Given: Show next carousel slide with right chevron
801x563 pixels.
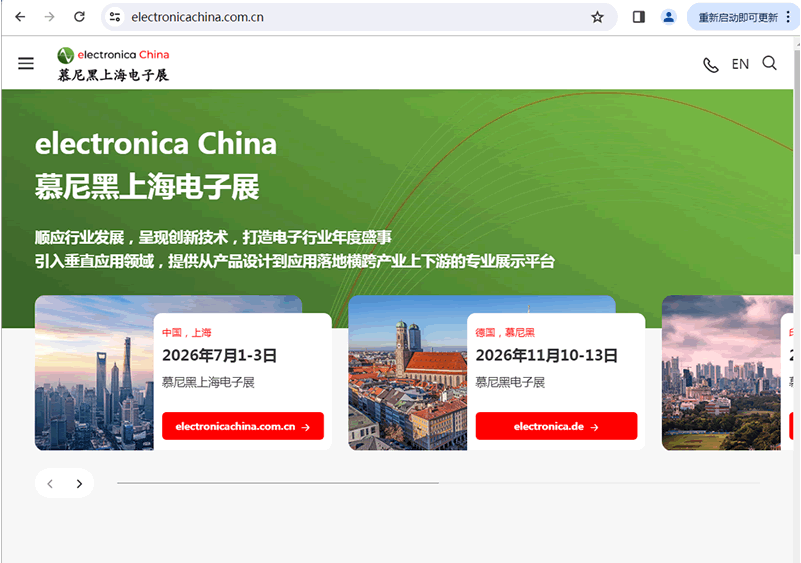Looking at the screenshot, I should click(79, 484).
